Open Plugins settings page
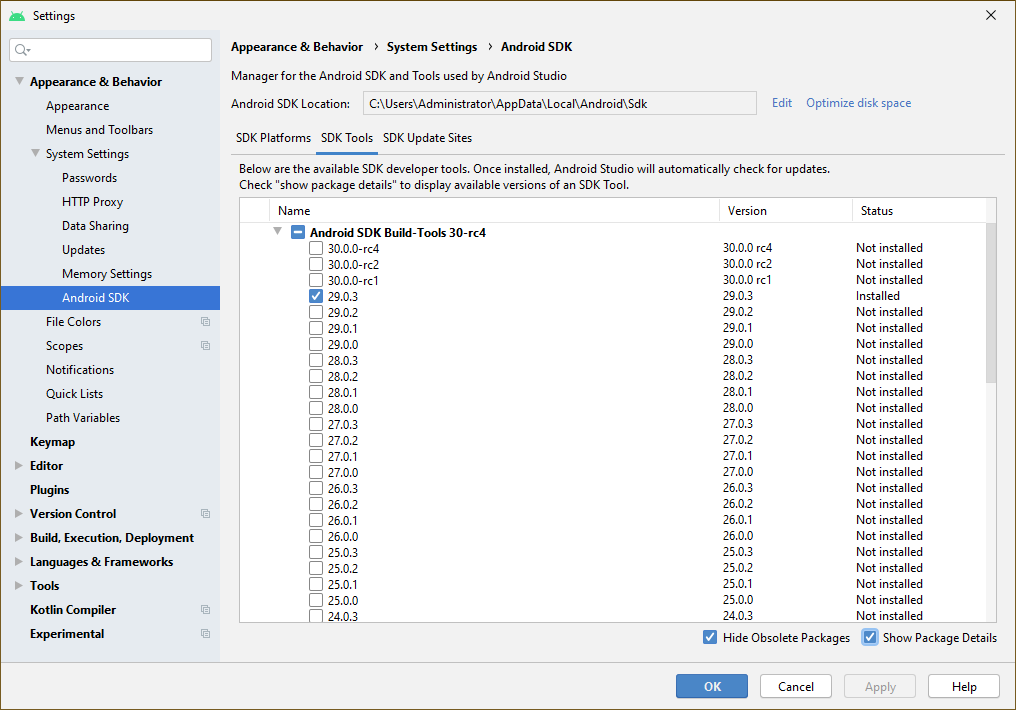 tap(49, 490)
